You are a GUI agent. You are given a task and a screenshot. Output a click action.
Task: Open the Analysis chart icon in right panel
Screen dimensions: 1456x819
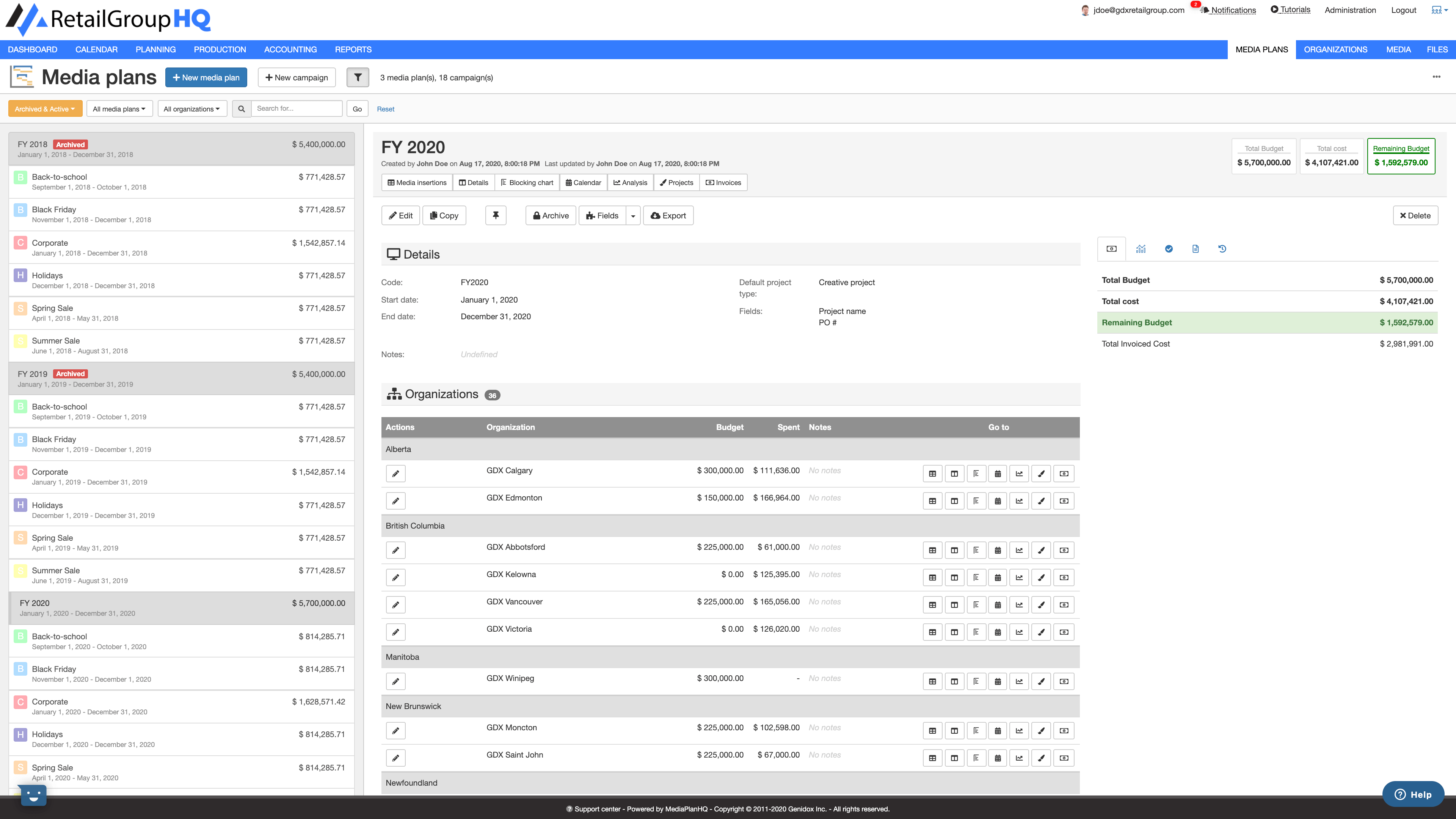click(x=1141, y=249)
